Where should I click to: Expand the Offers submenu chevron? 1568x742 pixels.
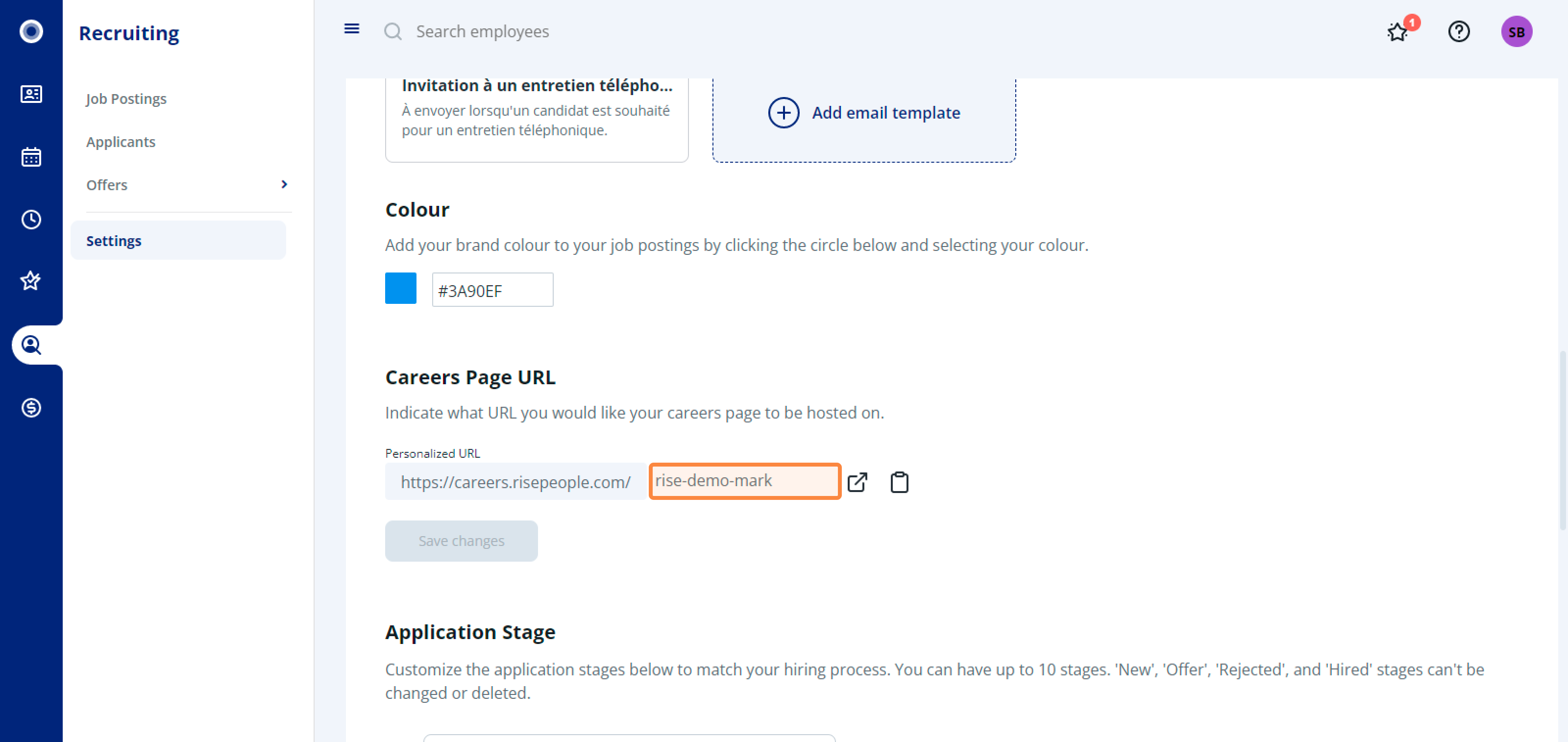284,184
